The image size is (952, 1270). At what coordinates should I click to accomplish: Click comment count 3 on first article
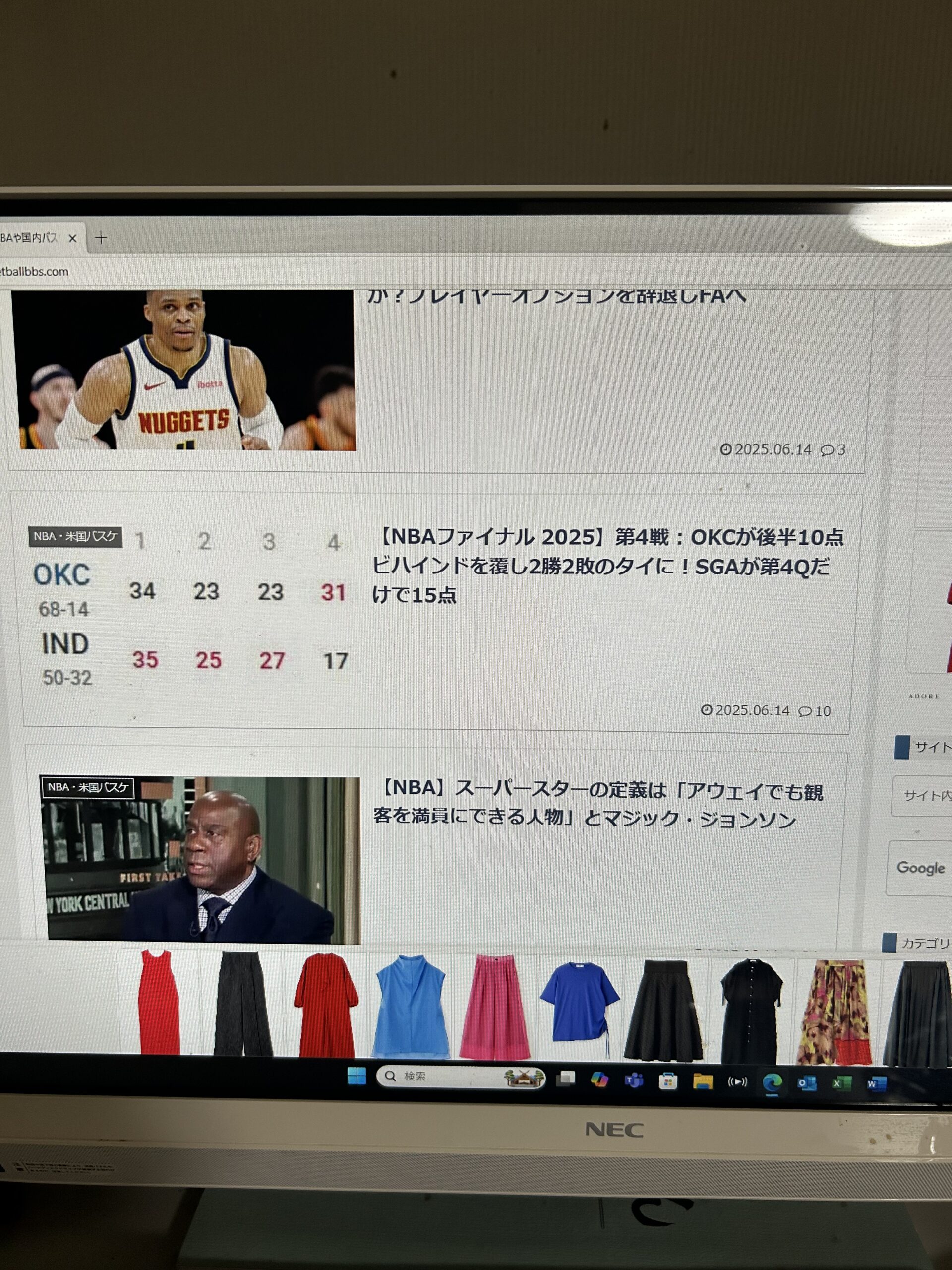(833, 449)
